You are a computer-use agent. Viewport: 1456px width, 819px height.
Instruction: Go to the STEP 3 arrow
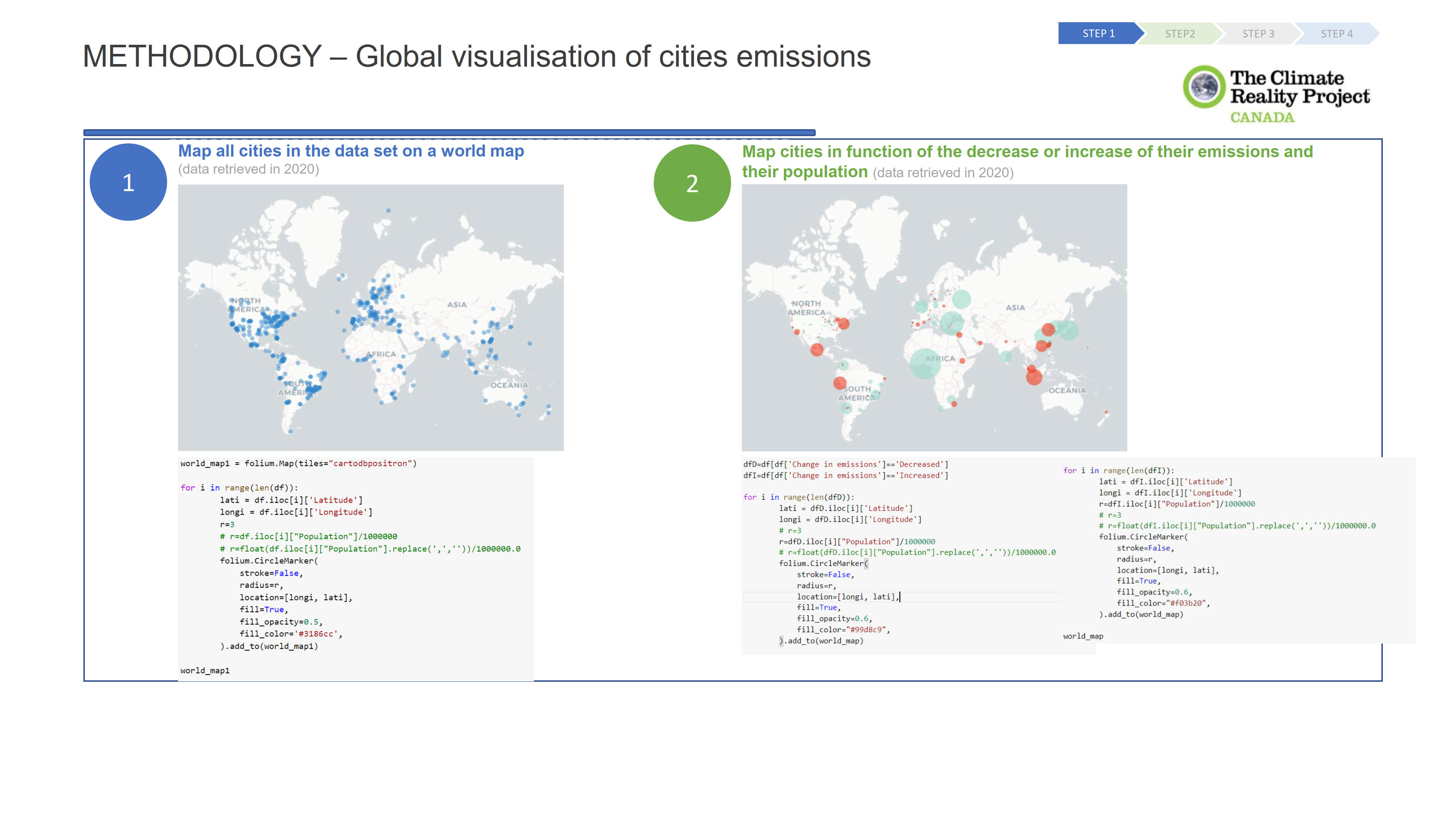click(x=1258, y=34)
